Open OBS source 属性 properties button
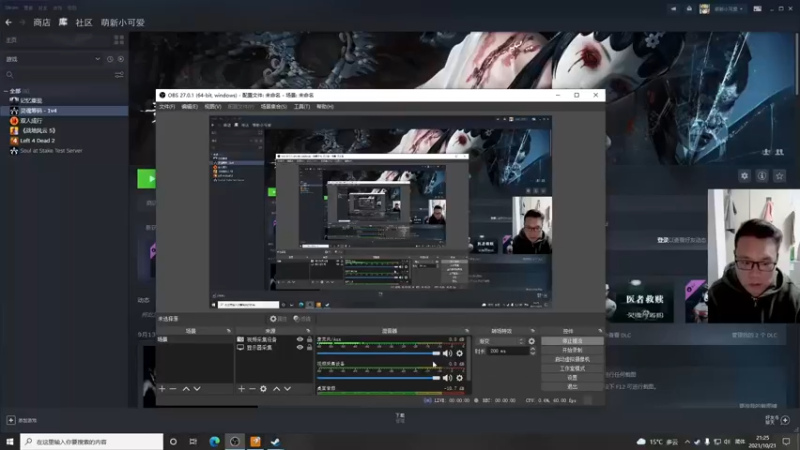800x450 pixels. click(x=279, y=319)
